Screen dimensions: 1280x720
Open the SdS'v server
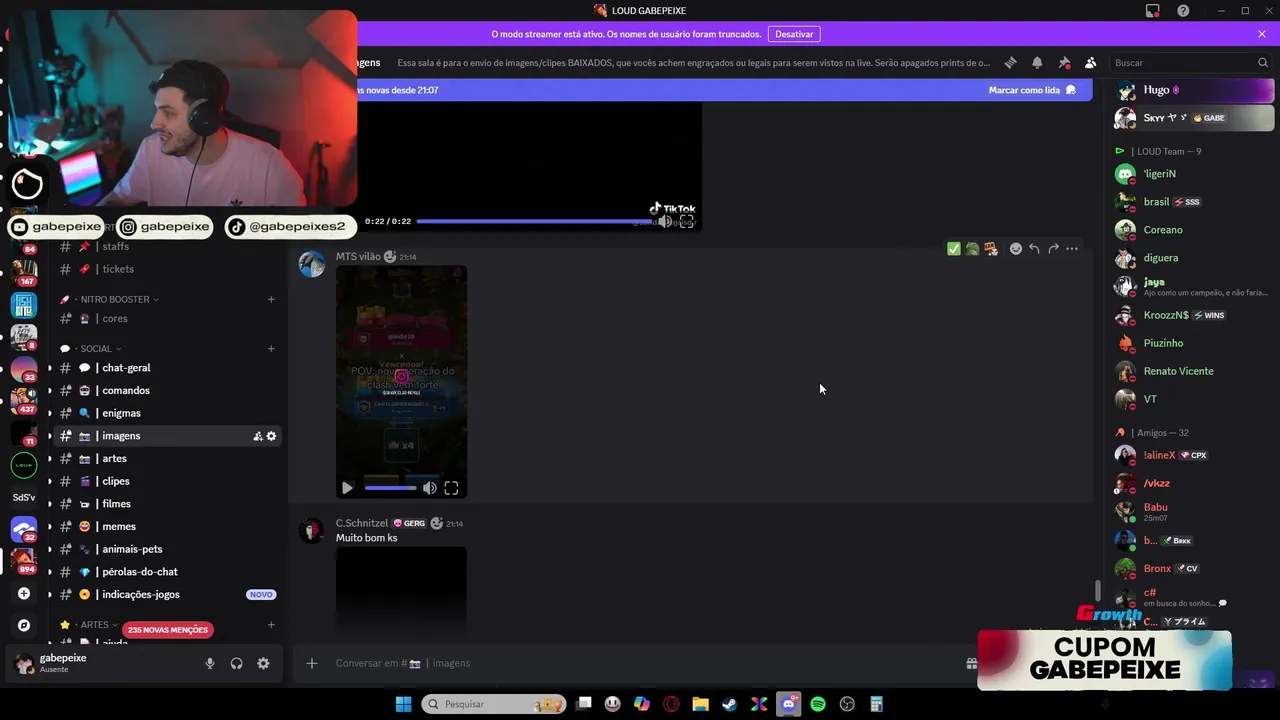tap(24, 497)
